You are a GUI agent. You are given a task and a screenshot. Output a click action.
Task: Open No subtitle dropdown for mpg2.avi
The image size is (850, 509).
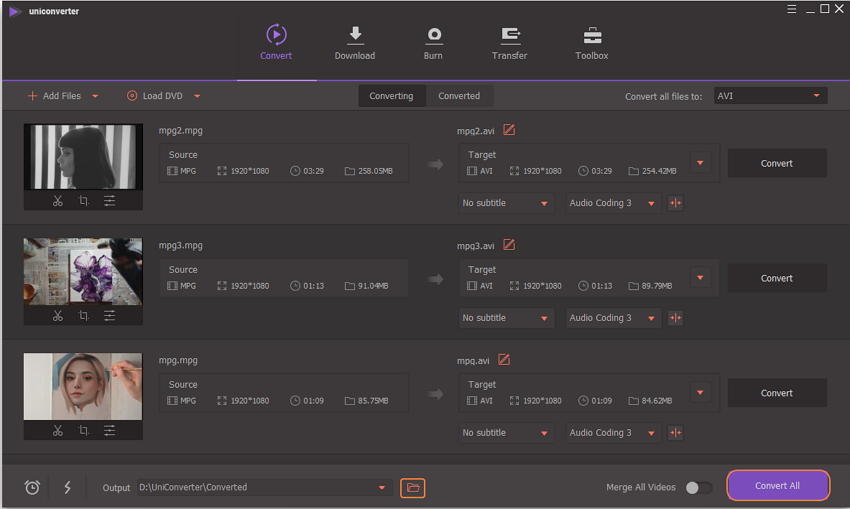[506, 203]
